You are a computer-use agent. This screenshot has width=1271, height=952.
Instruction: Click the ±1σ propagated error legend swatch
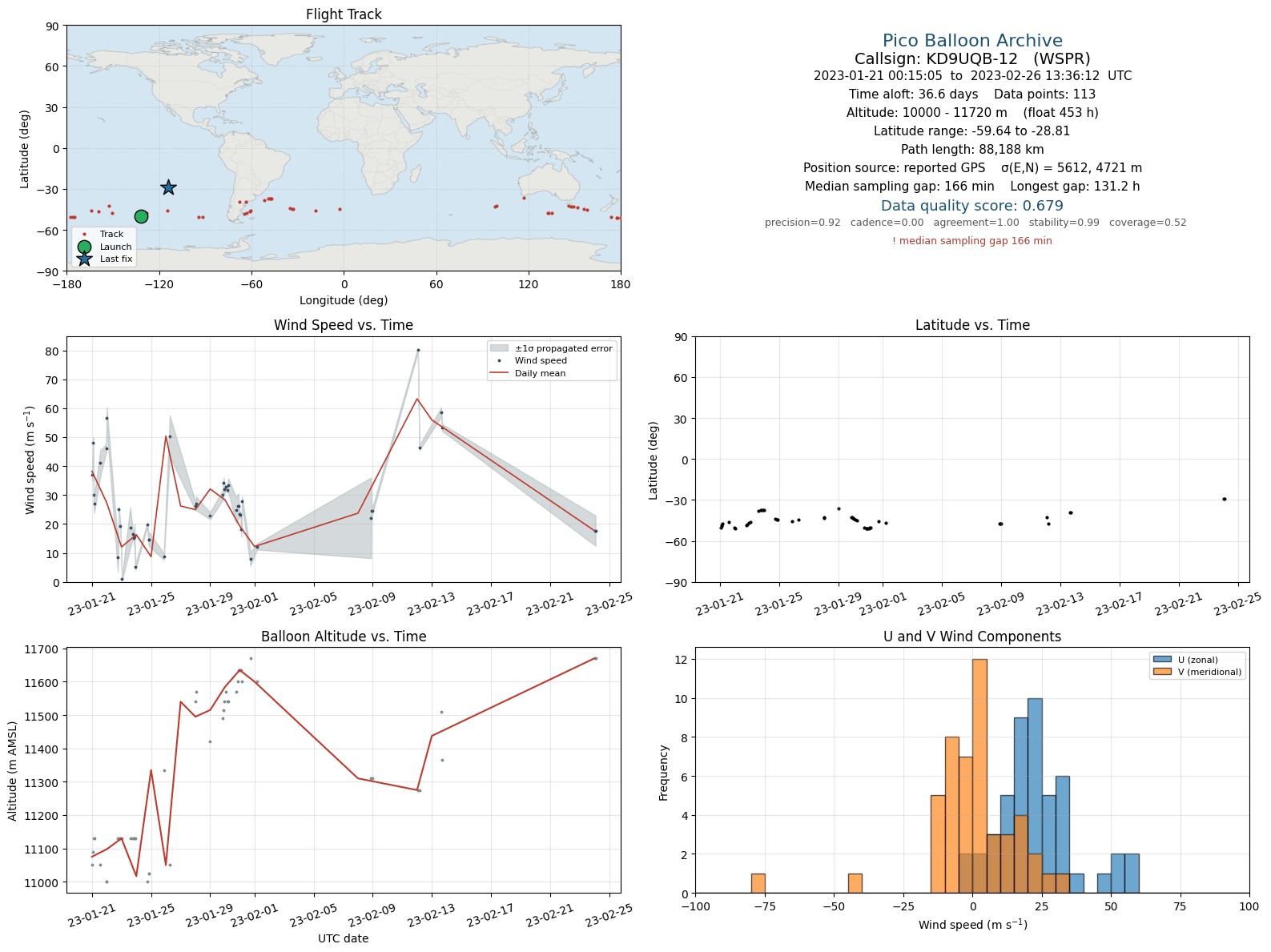tap(500, 348)
